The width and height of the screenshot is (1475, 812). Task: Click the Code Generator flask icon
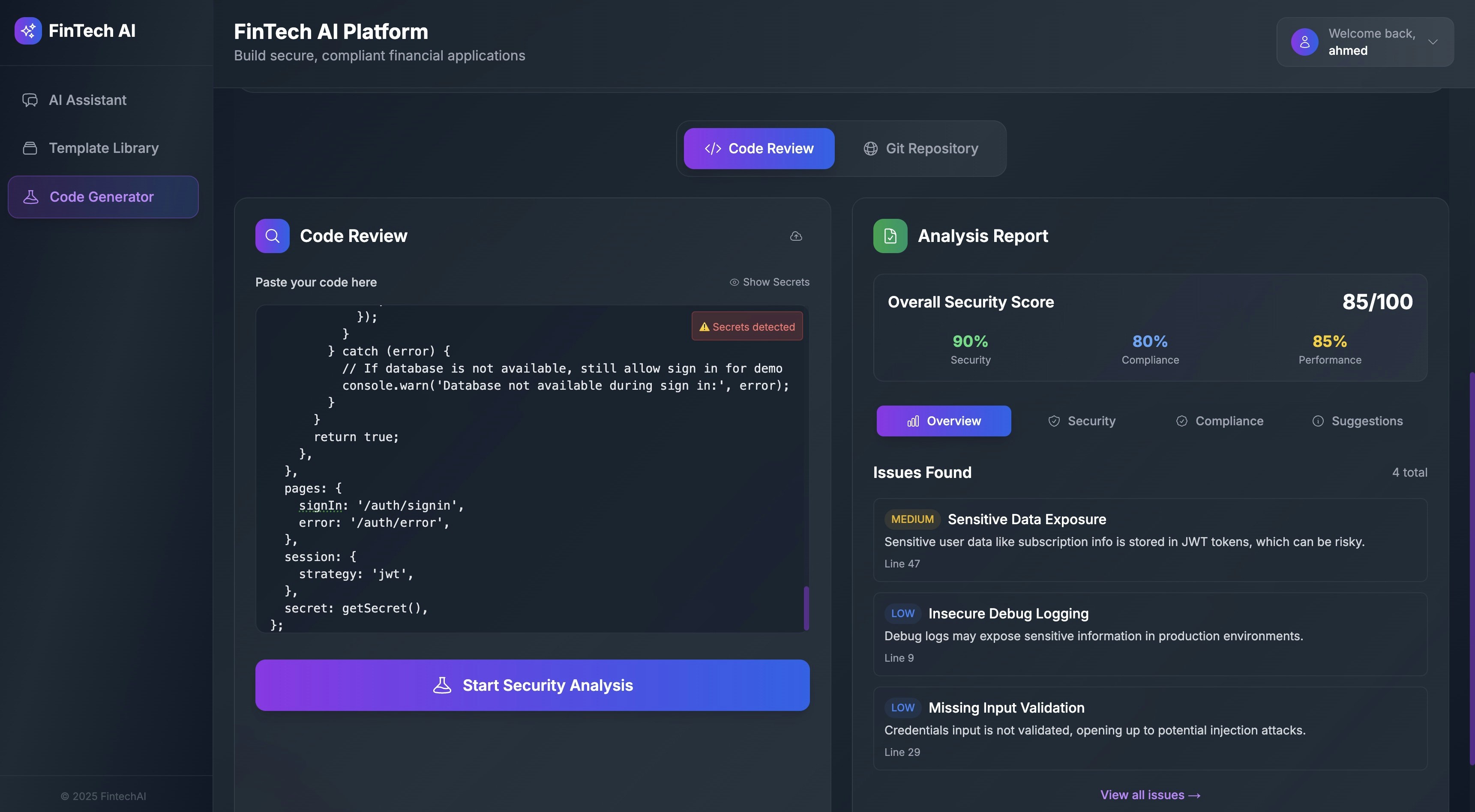[30, 196]
